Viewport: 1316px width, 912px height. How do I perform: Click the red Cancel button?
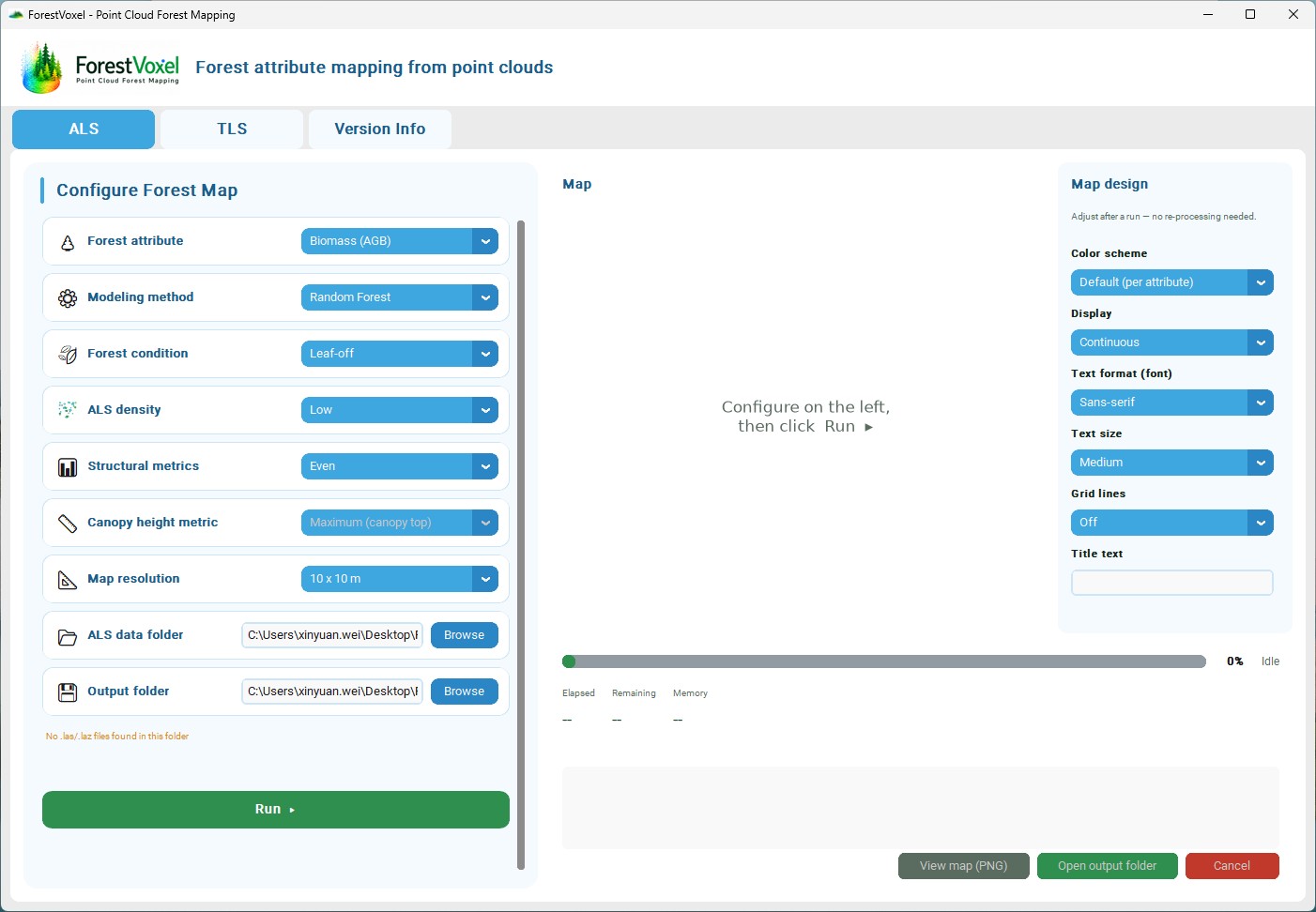point(1232,866)
